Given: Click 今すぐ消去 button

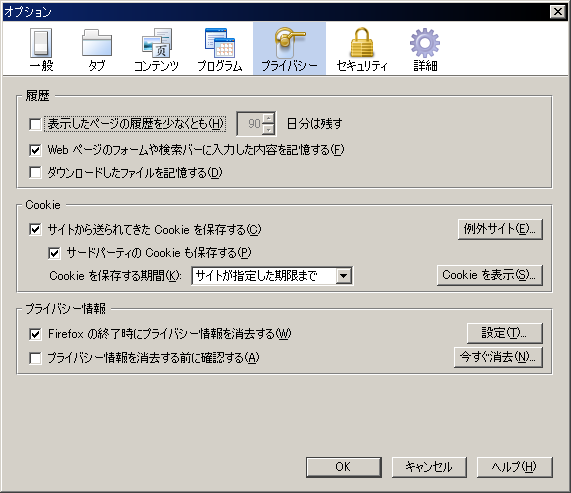Looking at the screenshot, I should pos(498,357).
